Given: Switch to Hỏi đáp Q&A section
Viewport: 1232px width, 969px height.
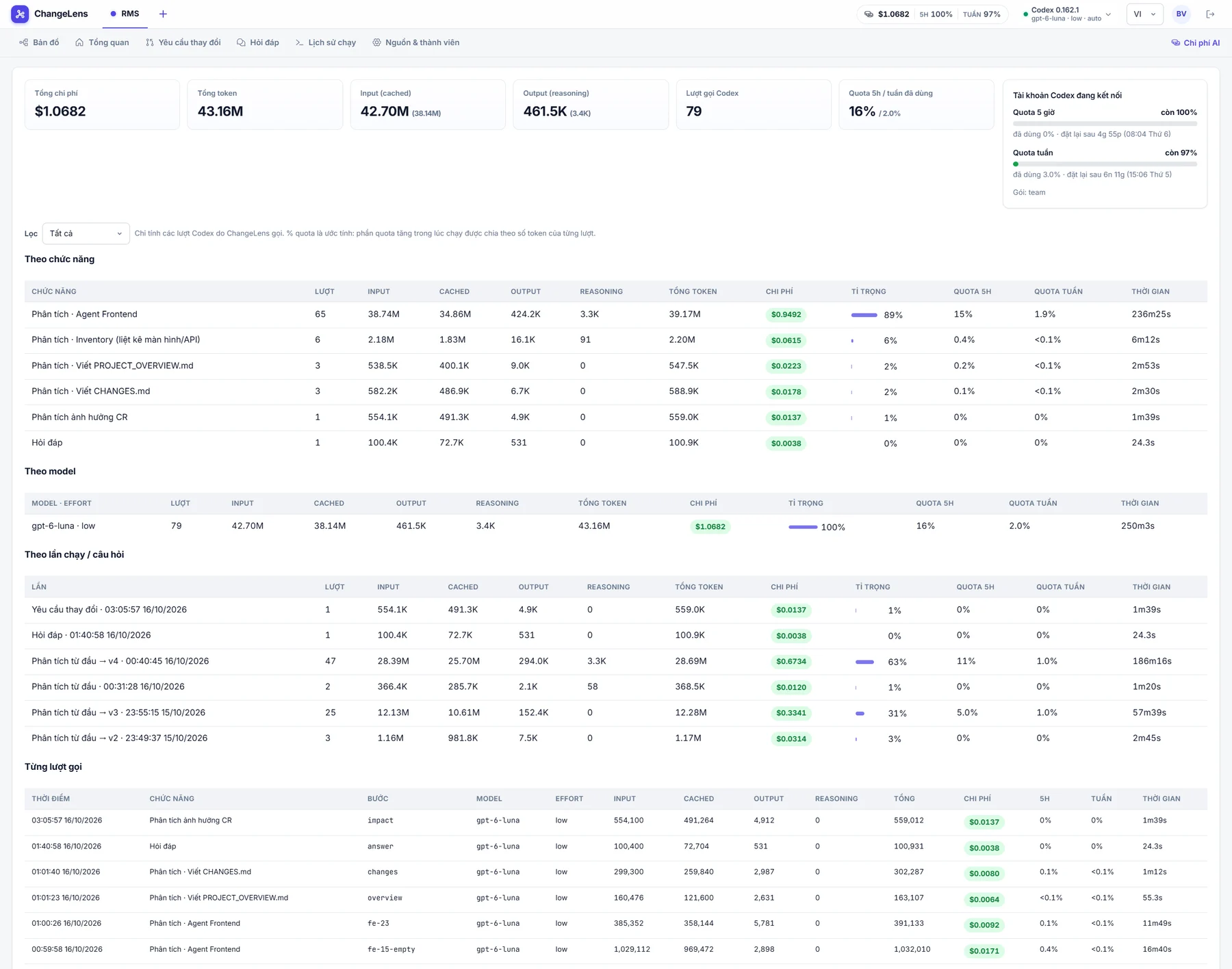Looking at the screenshot, I should click(x=258, y=42).
